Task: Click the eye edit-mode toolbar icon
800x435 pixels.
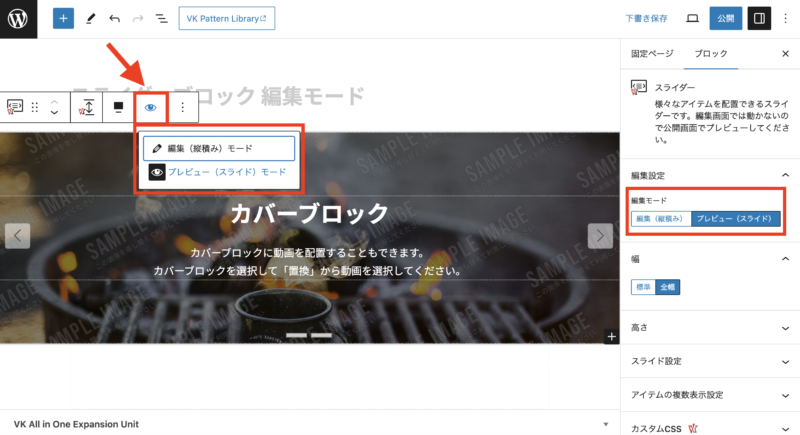Action: [x=151, y=106]
